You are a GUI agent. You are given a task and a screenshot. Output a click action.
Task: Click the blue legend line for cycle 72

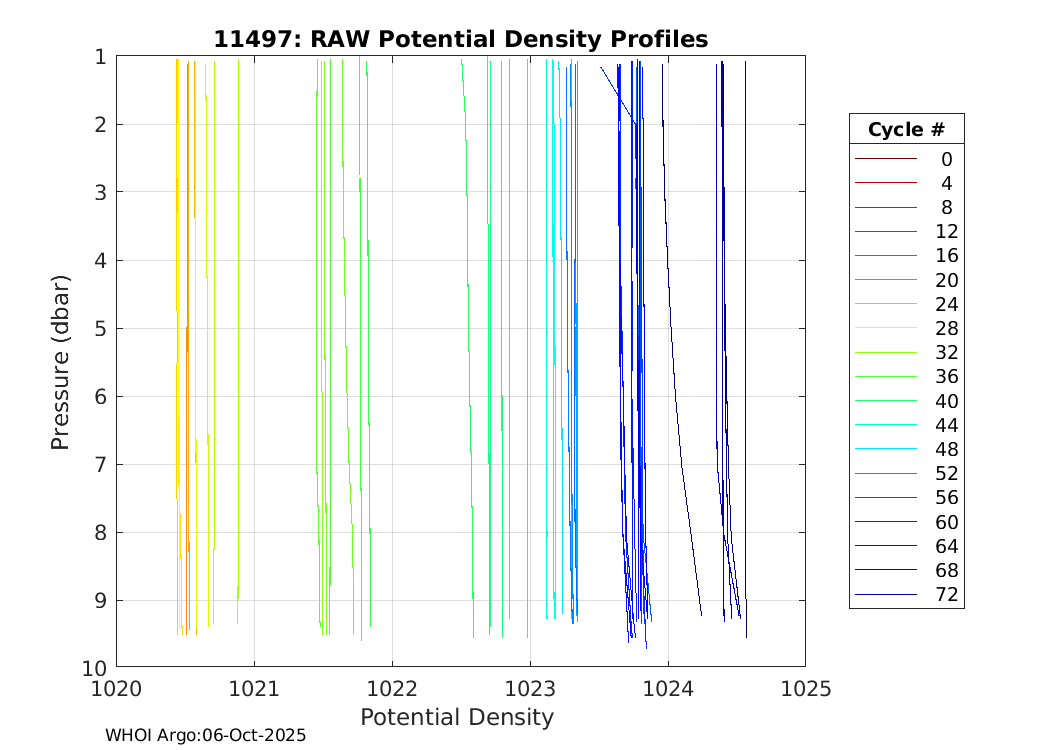click(x=885, y=595)
